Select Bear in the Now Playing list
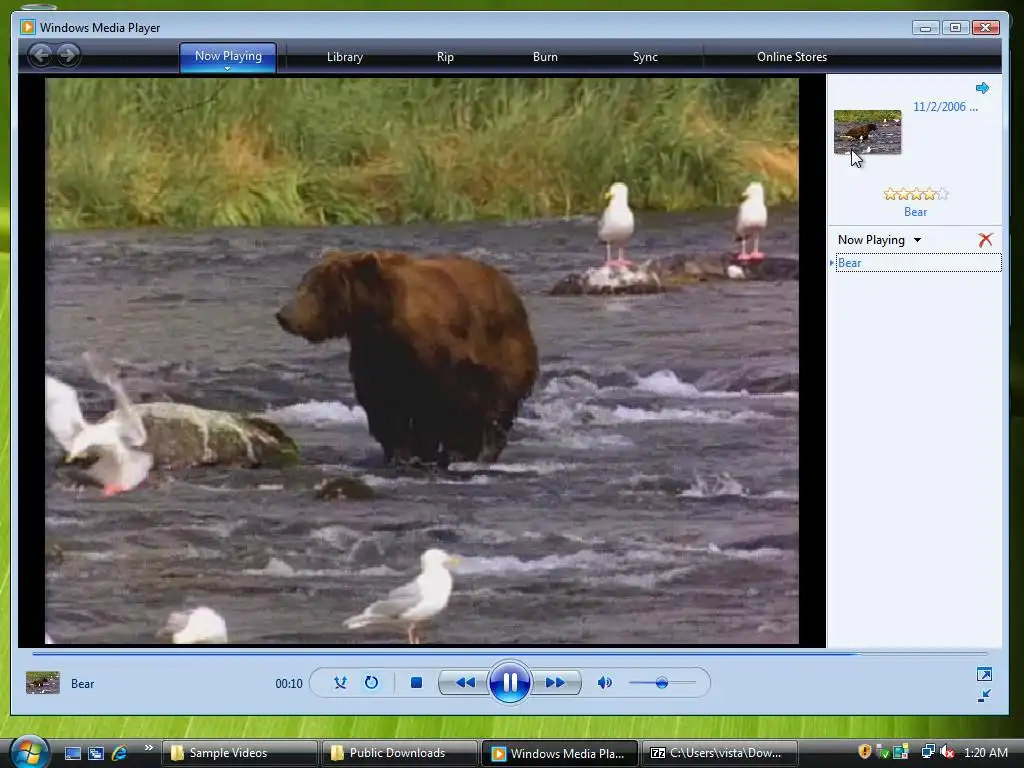Screen dimensions: 1024x768 coord(918,263)
